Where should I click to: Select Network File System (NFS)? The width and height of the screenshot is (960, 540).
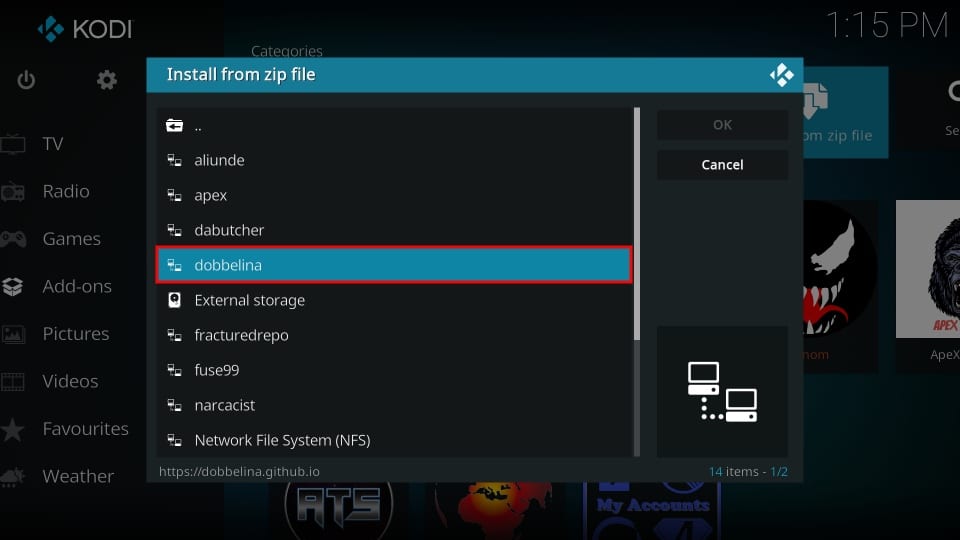coord(394,440)
